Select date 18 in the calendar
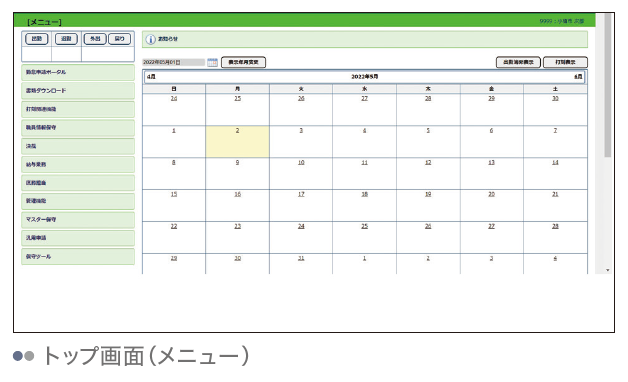 tap(364, 194)
